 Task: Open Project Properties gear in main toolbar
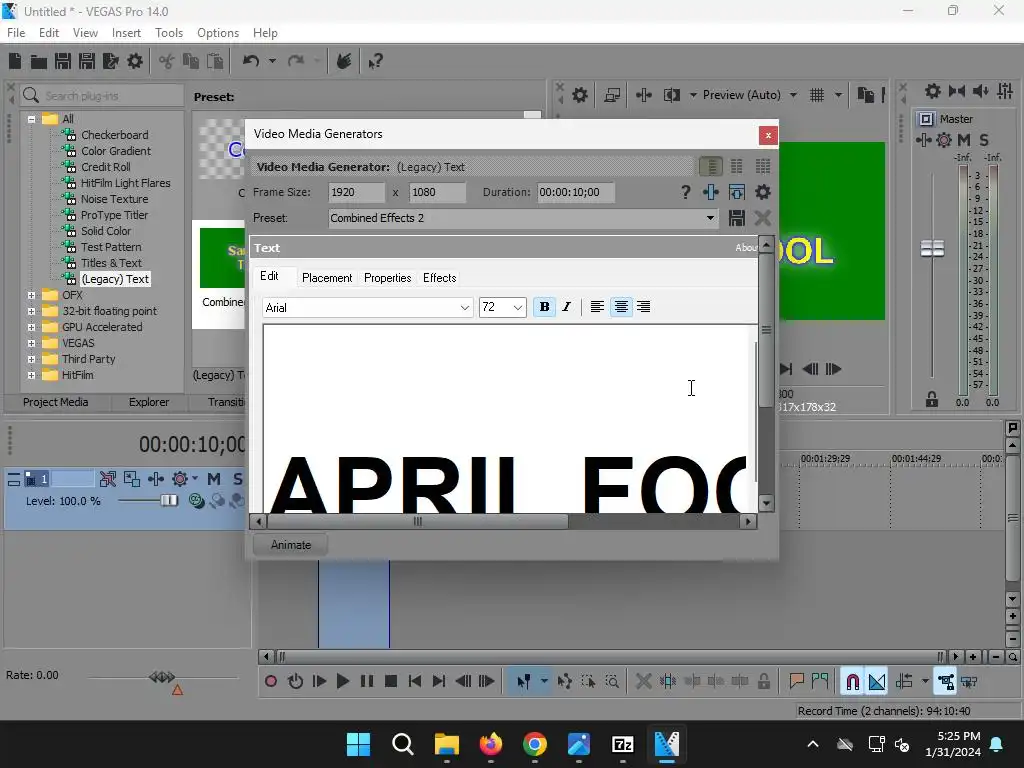point(135,61)
